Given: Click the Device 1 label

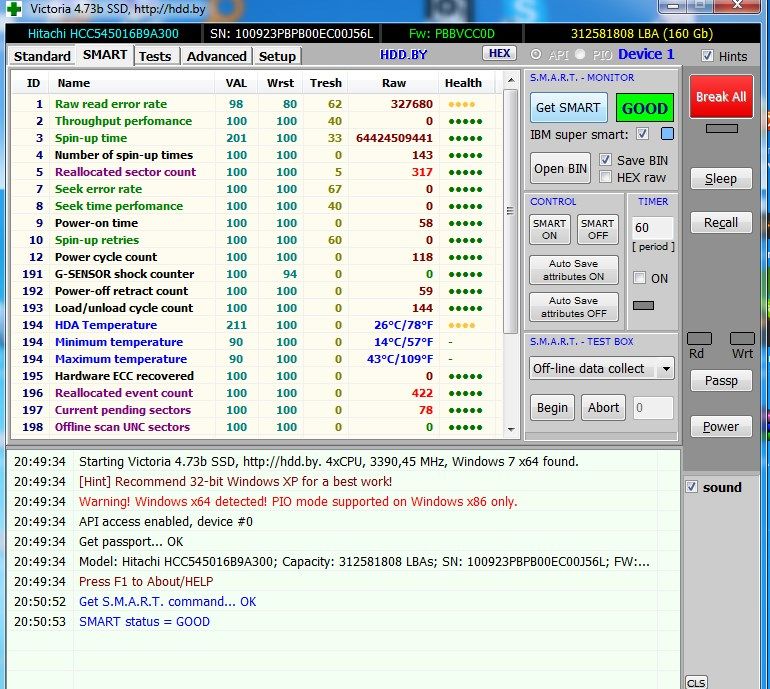Looking at the screenshot, I should tap(646, 54).
